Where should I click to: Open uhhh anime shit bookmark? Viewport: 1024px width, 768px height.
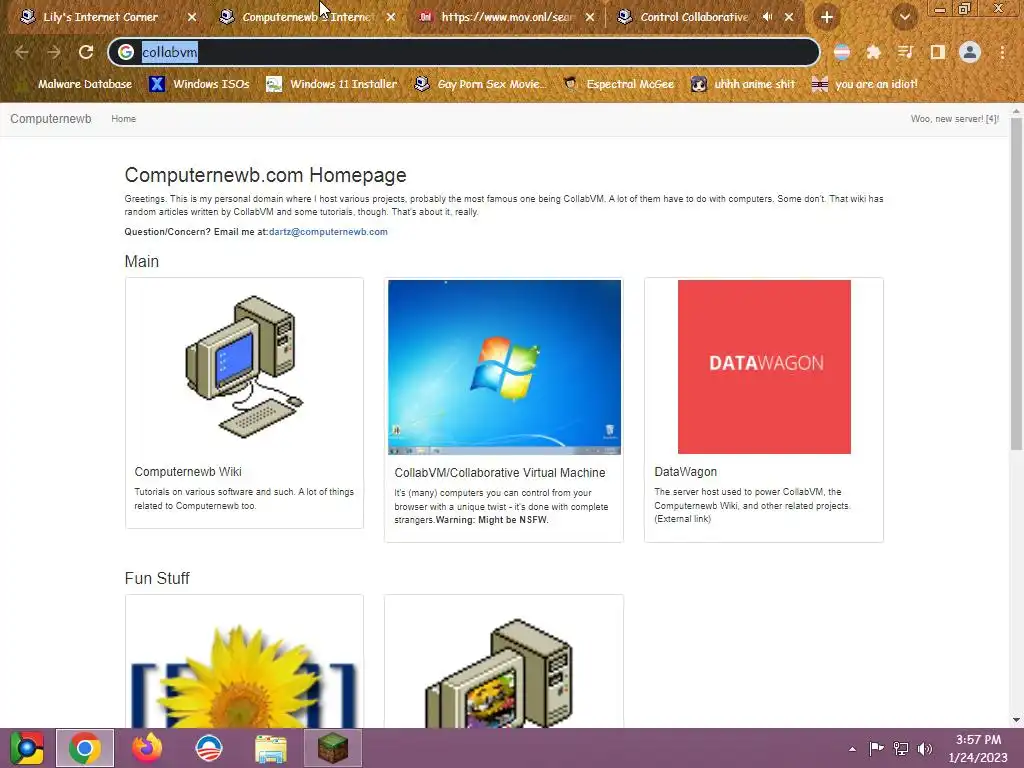743,84
